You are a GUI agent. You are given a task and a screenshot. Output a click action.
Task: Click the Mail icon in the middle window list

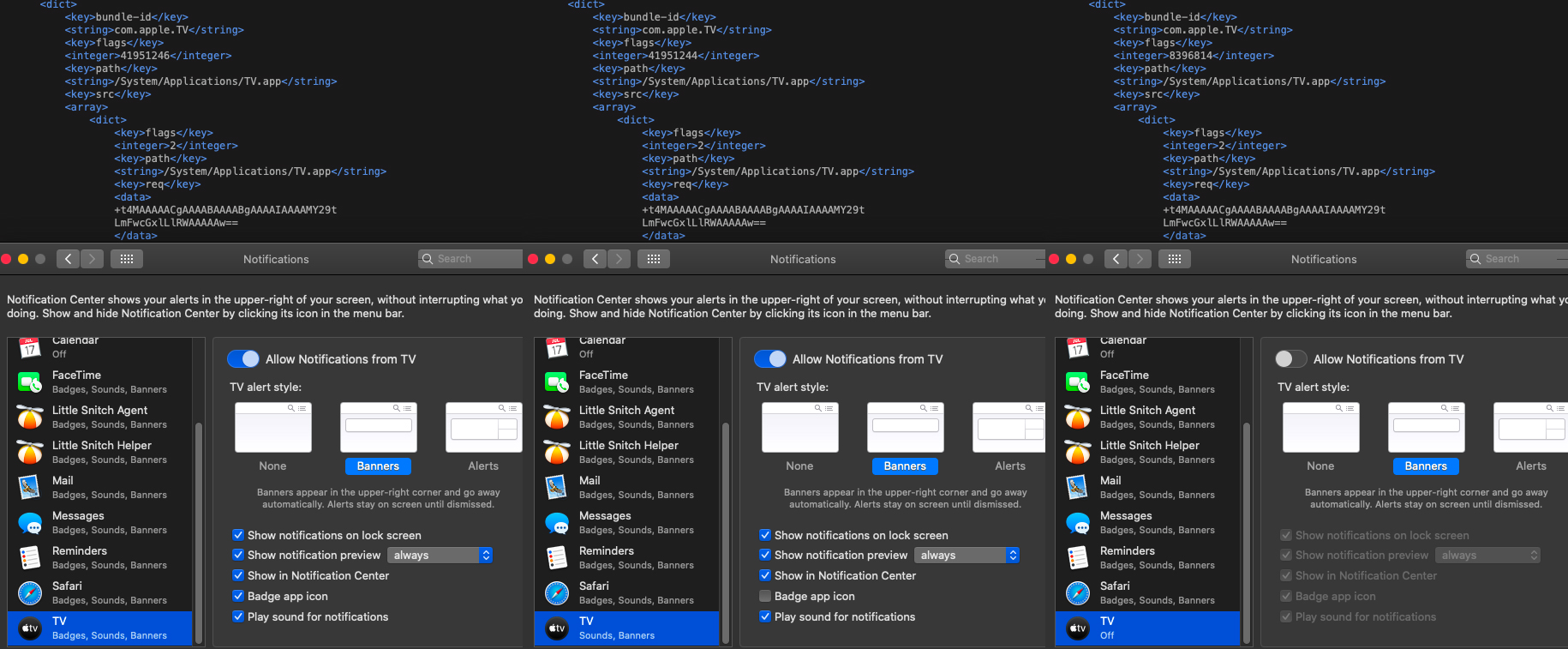tap(557, 488)
